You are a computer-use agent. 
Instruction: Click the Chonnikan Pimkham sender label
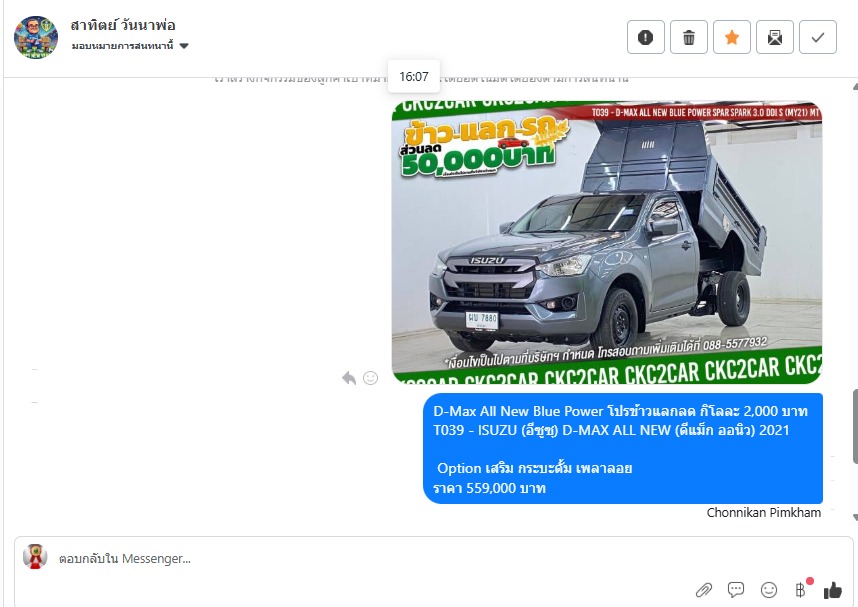763,513
